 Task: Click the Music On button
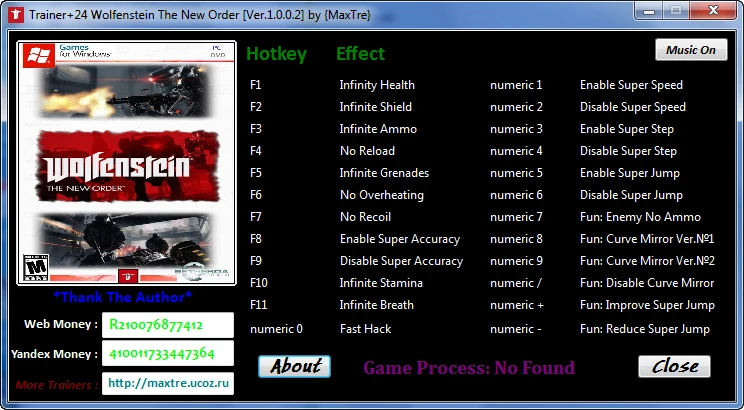pyautogui.click(x=691, y=50)
